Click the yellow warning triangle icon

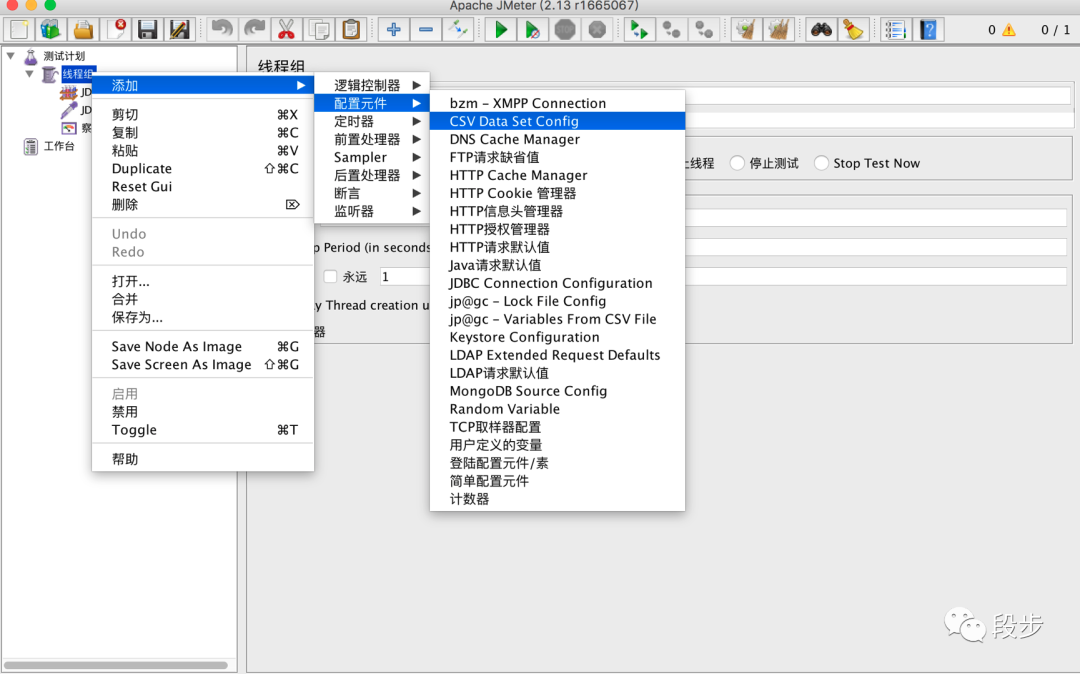click(x=1009, y=30)
